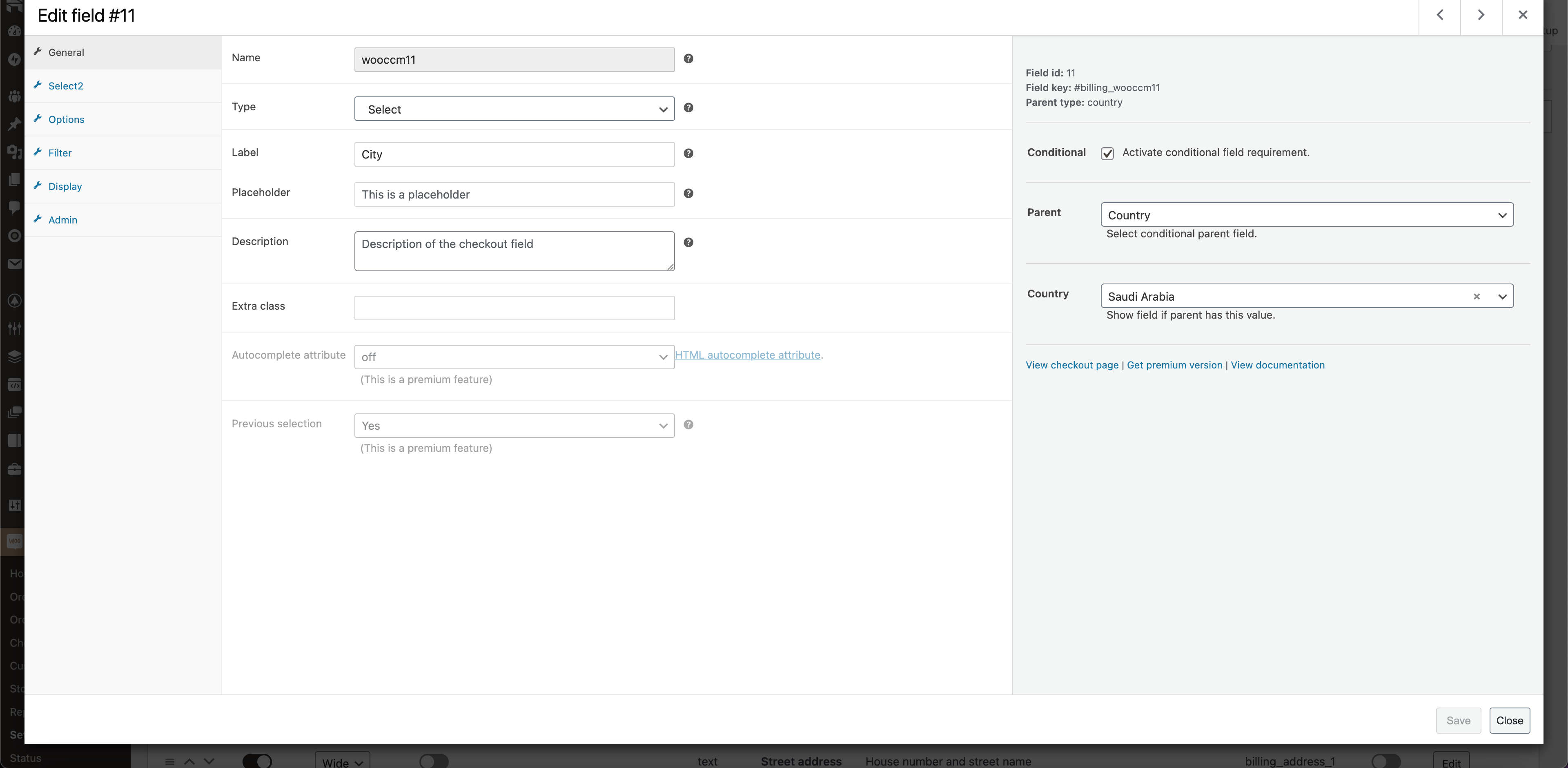Move Street address row up with arrow
The height and width of the screenshot is (768, 1568).
[x=189, y=762]
